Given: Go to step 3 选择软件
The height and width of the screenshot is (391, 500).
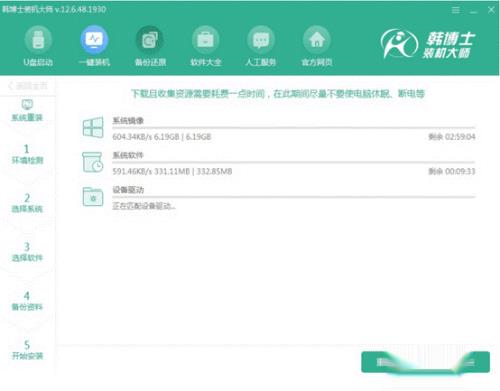Looking at the screenshot, I should click(x=27, y=252).
